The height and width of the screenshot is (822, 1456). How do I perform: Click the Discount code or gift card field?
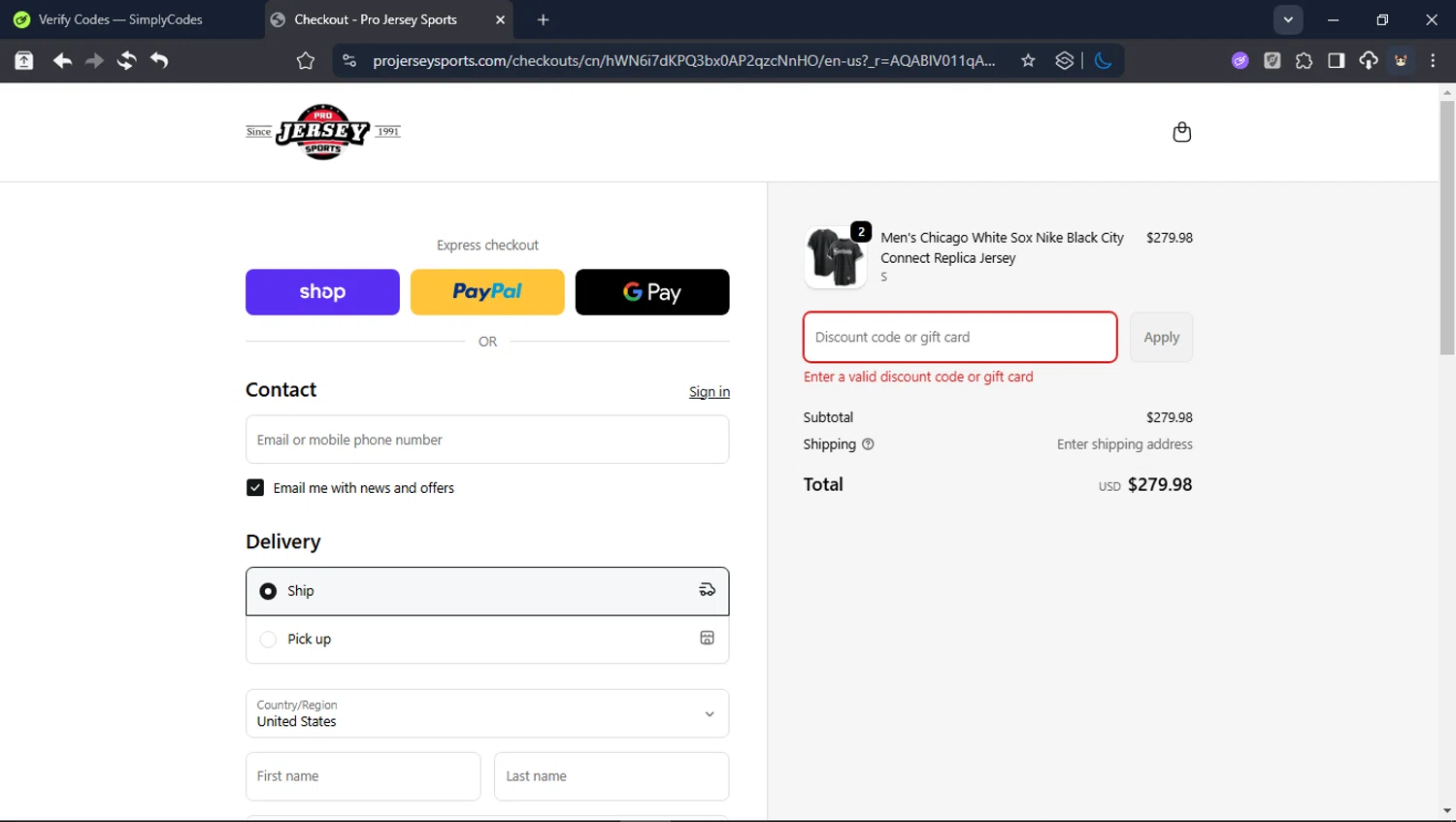click(x=960, y=337)
